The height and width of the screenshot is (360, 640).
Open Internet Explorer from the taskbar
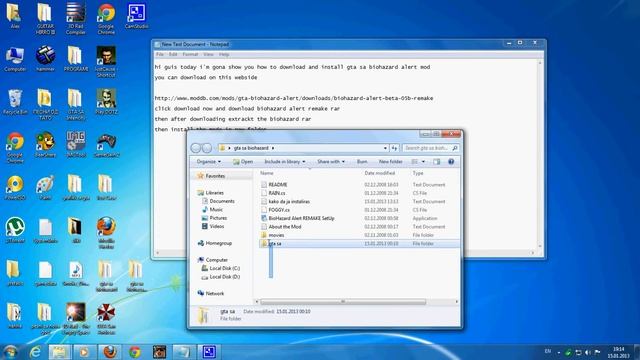(36, 352)
